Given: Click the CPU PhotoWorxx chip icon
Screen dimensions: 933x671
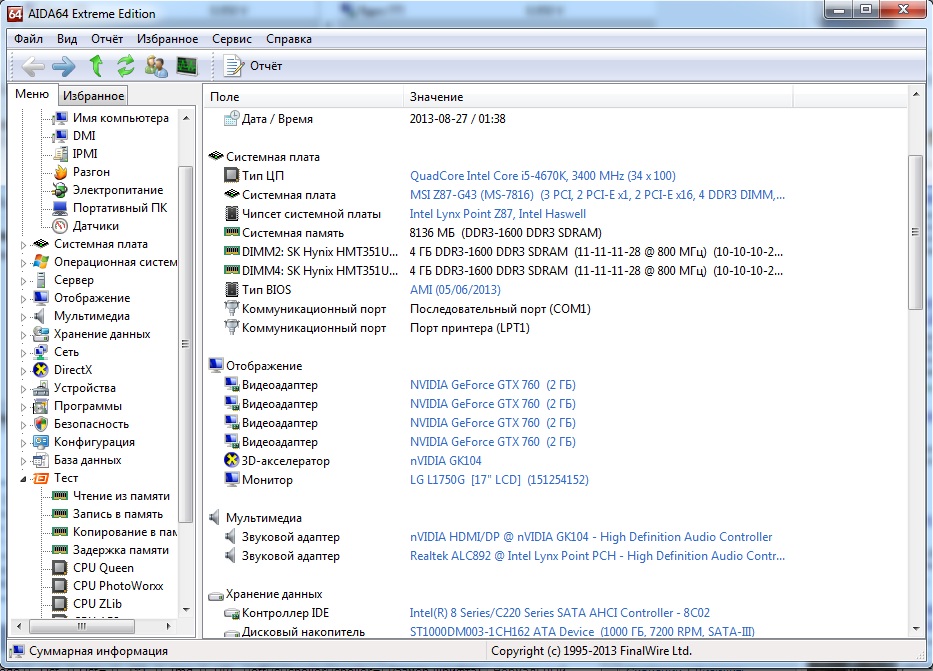Looking at the screenshot, I should tap(60, 586).
